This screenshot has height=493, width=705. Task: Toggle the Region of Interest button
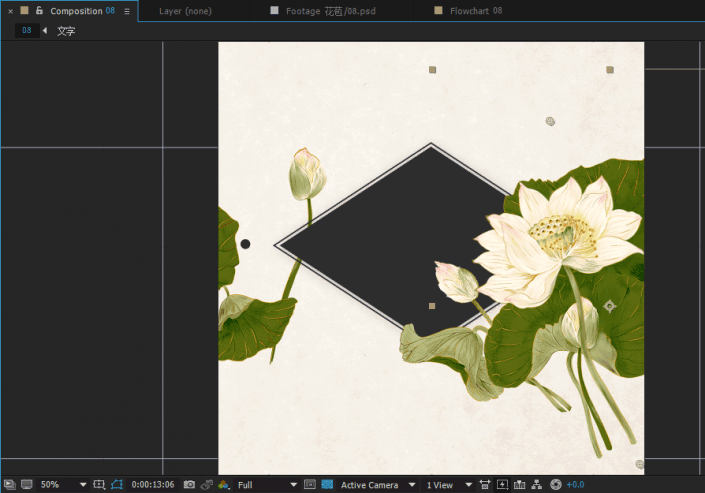tap(310, 484)
